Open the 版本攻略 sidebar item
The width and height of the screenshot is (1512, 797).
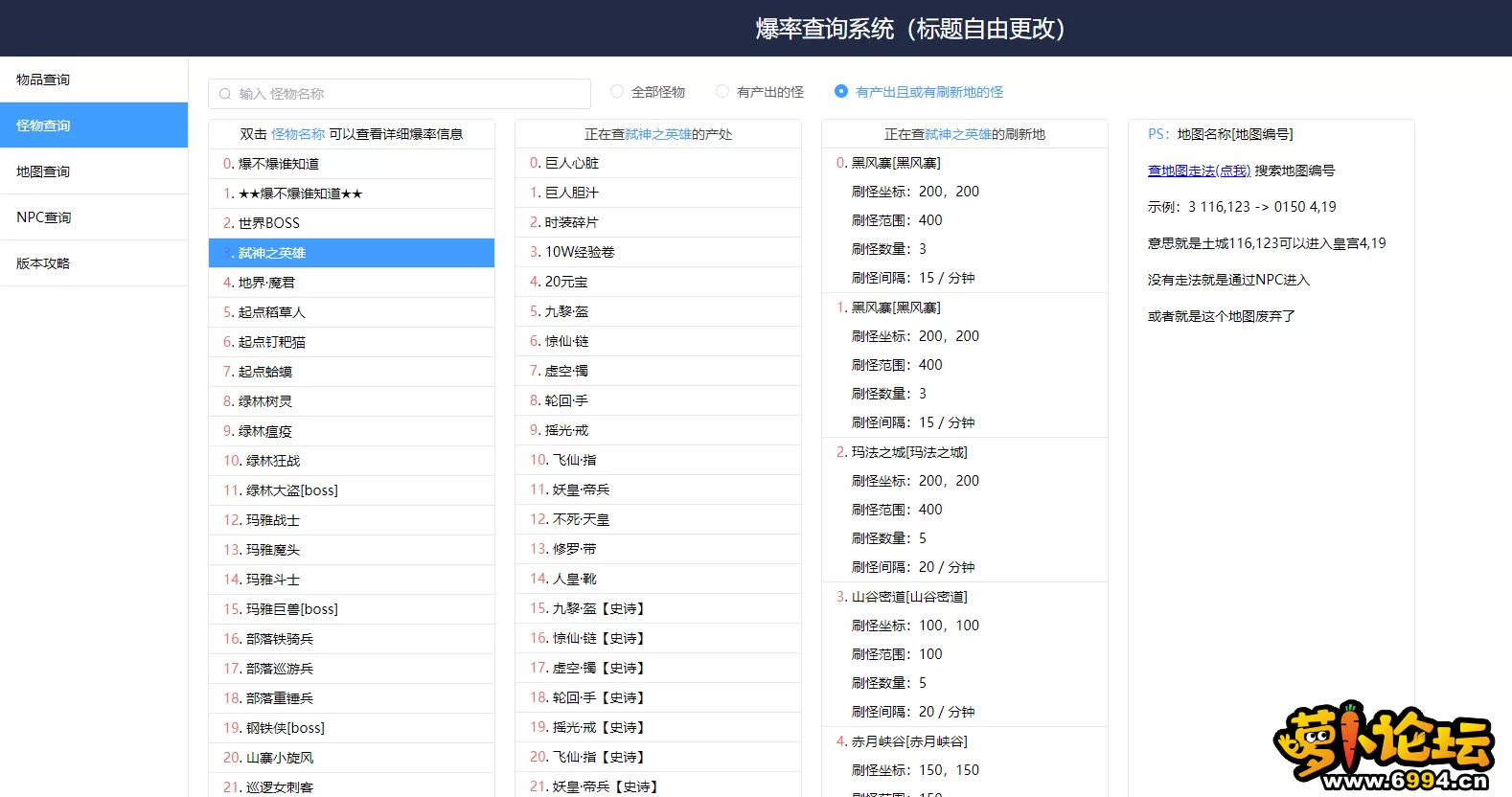[94, 263]
